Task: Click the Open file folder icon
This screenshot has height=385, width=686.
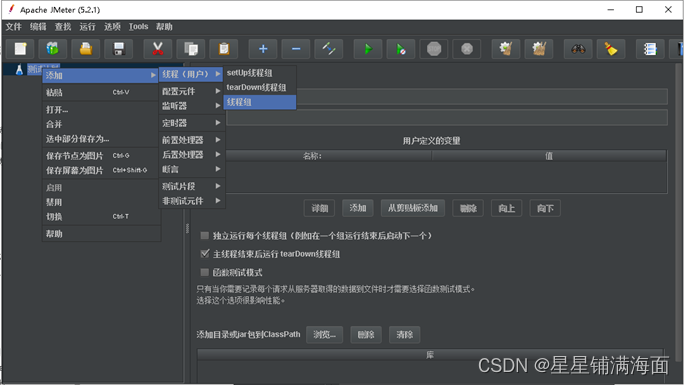Action: pyautogui.click(x=86, y=49)
